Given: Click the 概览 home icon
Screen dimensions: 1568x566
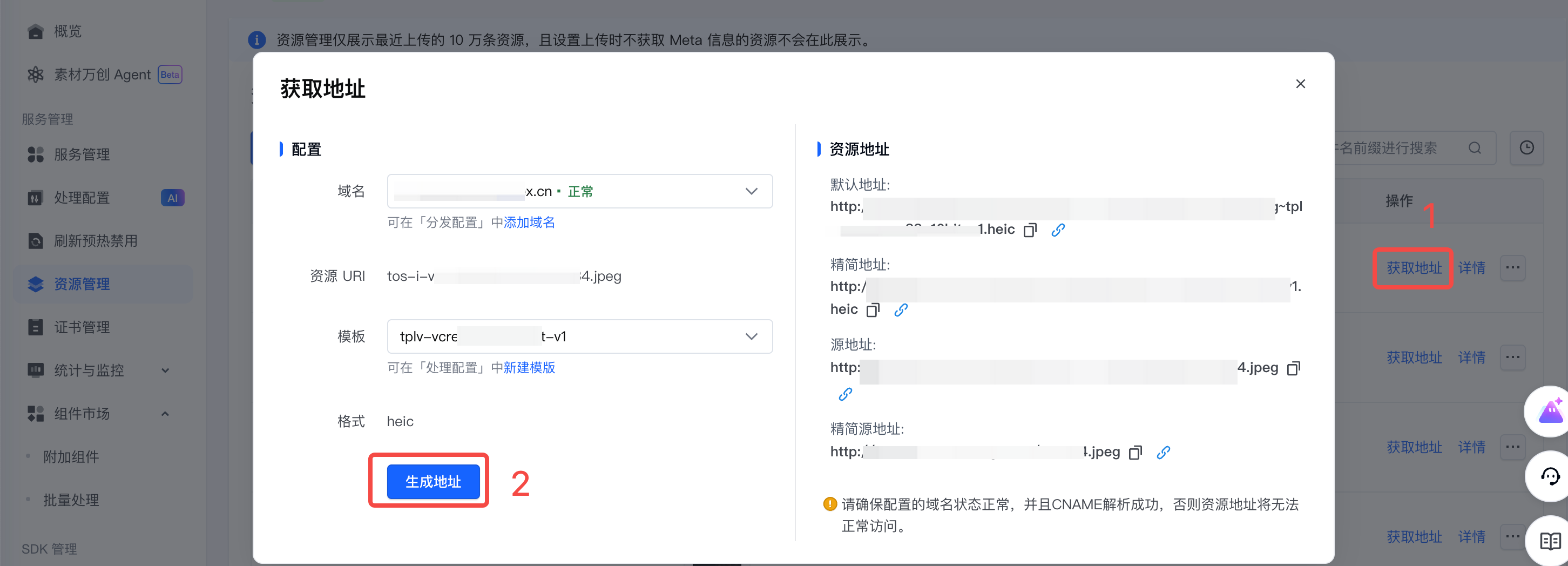Looking at the screenshot, I should tap(35, 31).
